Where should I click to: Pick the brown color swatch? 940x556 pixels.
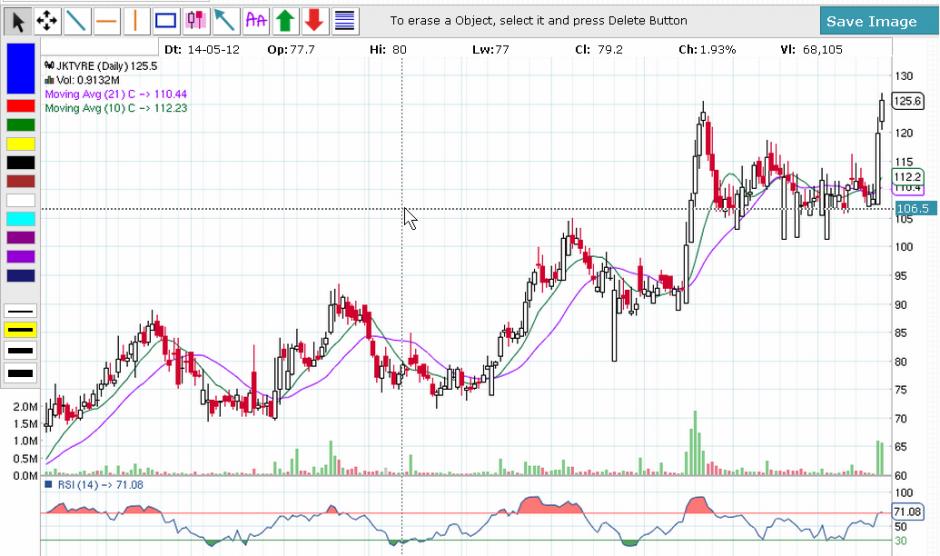[x=21, y=181]
